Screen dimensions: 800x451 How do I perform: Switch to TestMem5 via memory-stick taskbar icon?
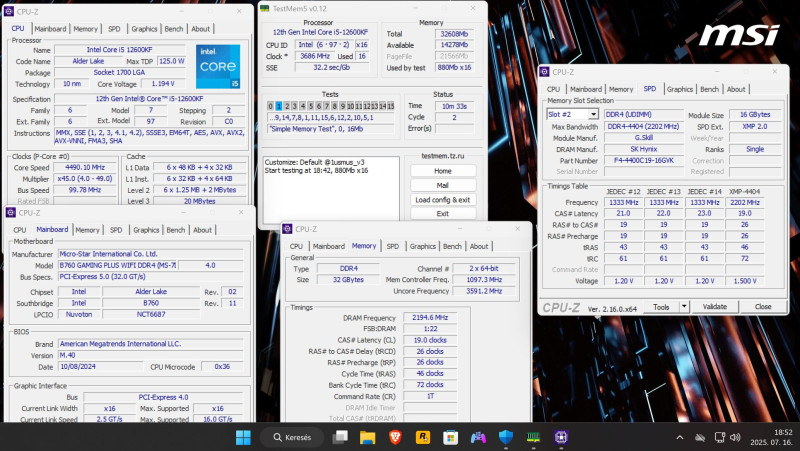pyautogui.click(x=533, y=437)
